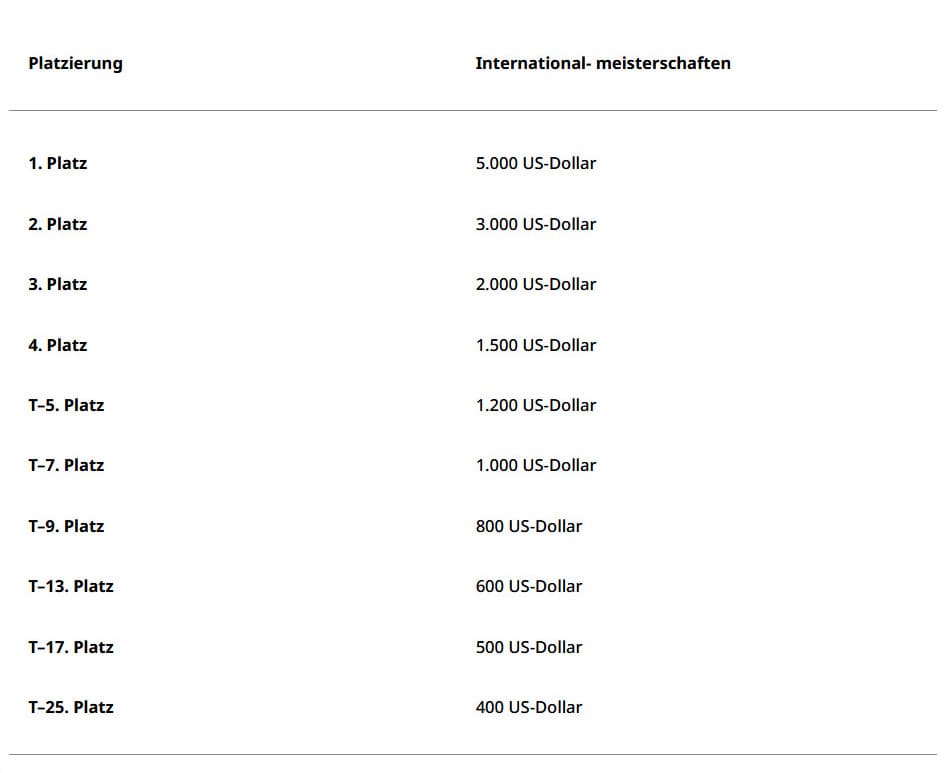This screenshot has width=944, height=773.
Task: Click the 5.000 US-Dollar prize value
Action: click(535, 163)
